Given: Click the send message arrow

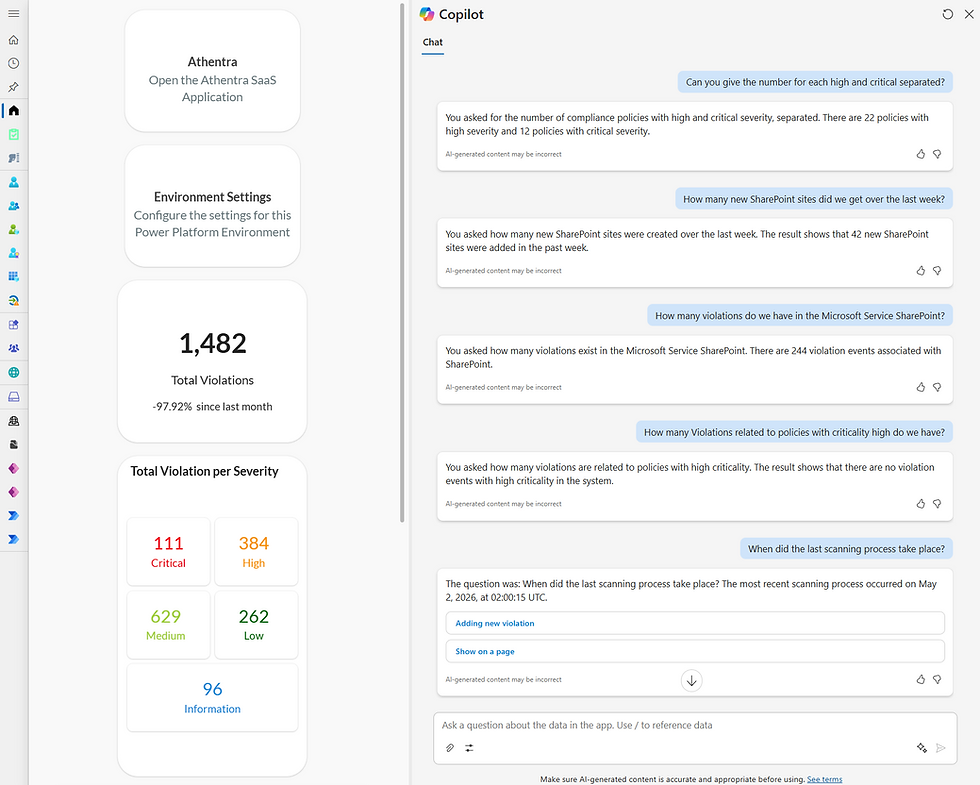Looking at the screenshot, I should (941, 748).
